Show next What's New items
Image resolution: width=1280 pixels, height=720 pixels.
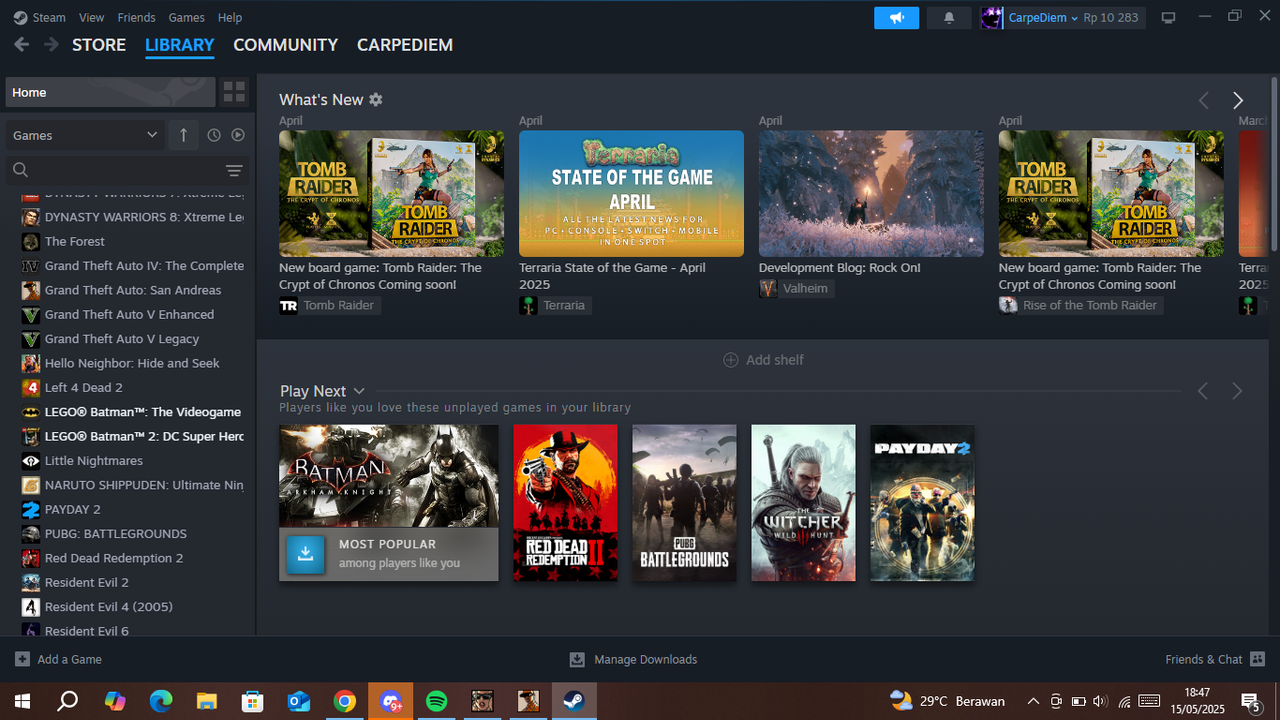[x=1238, y=100]
